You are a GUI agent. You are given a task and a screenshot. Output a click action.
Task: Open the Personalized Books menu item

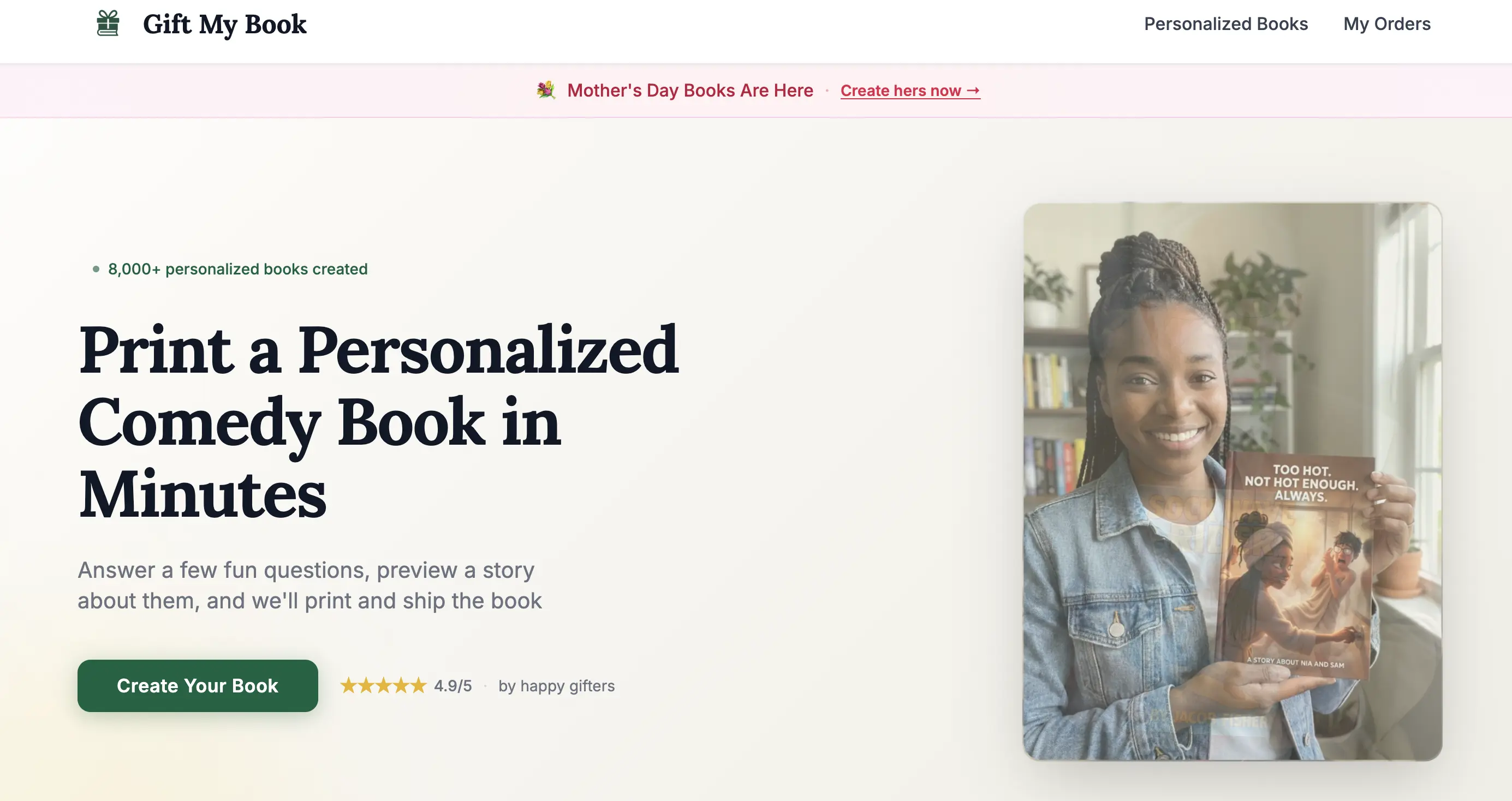[1225, 24]
